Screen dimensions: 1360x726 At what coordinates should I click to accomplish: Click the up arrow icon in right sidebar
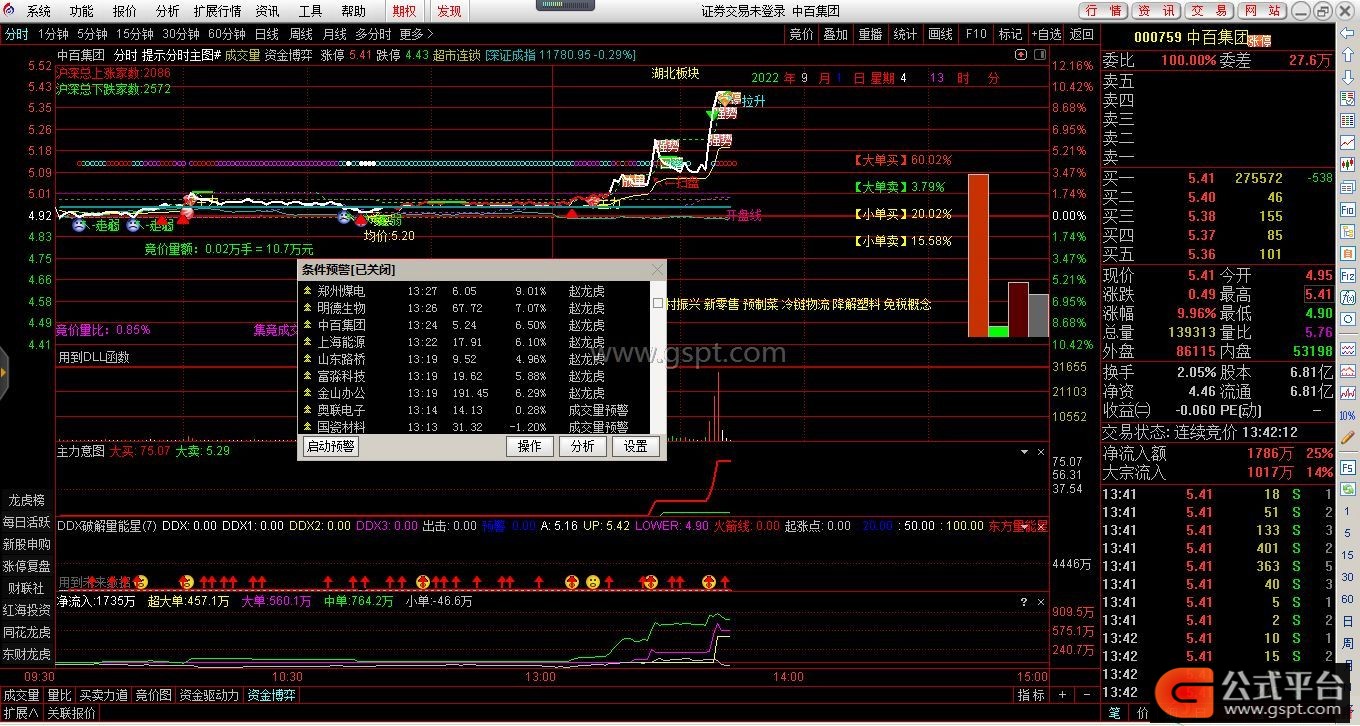1347,55
